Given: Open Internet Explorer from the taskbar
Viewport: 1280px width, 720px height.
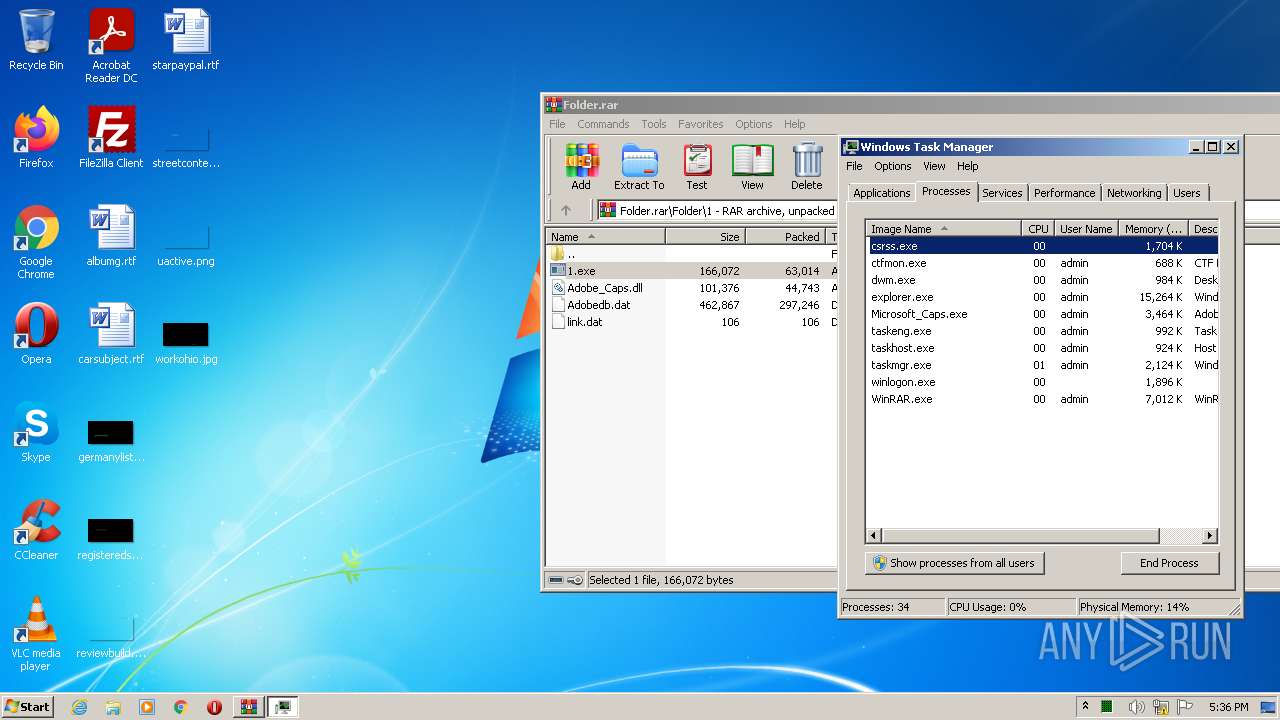Looking at the screenshot, I should point(79,707).
